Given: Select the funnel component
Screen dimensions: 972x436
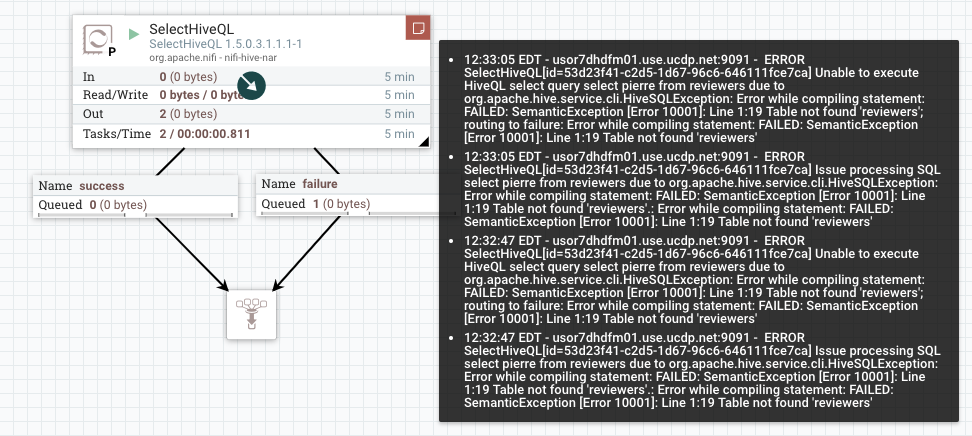Looking at the screenshot, I should 251,314.
